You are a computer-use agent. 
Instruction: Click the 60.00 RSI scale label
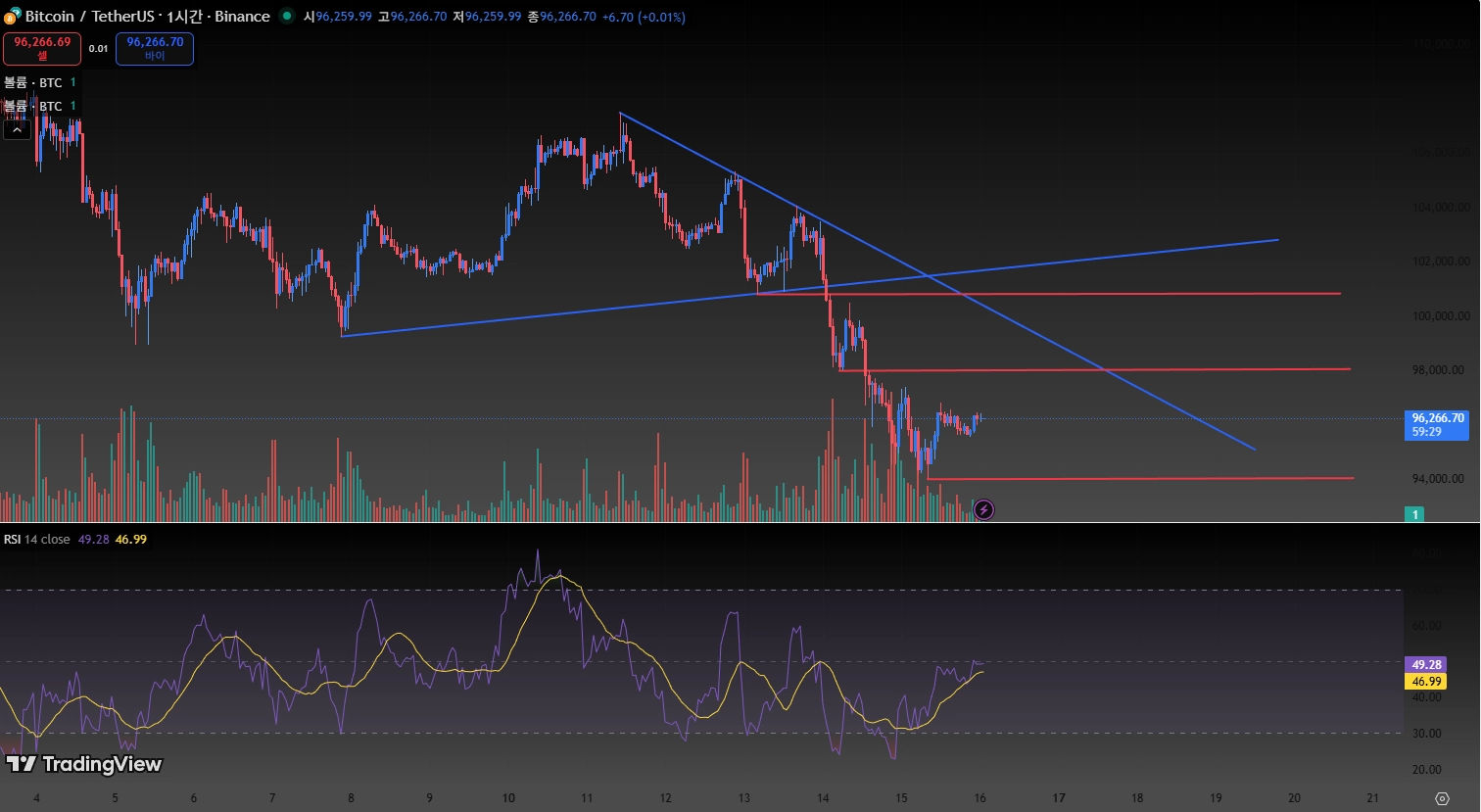coord(1426,626)
